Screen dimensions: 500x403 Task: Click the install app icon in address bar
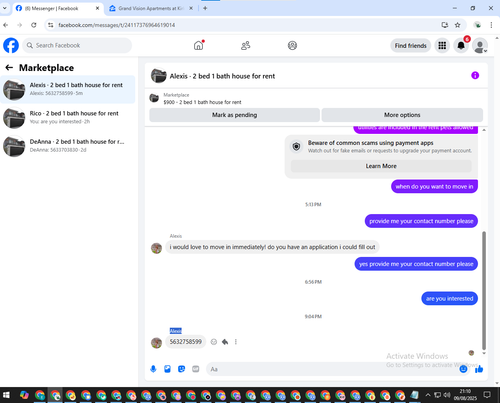445,25
